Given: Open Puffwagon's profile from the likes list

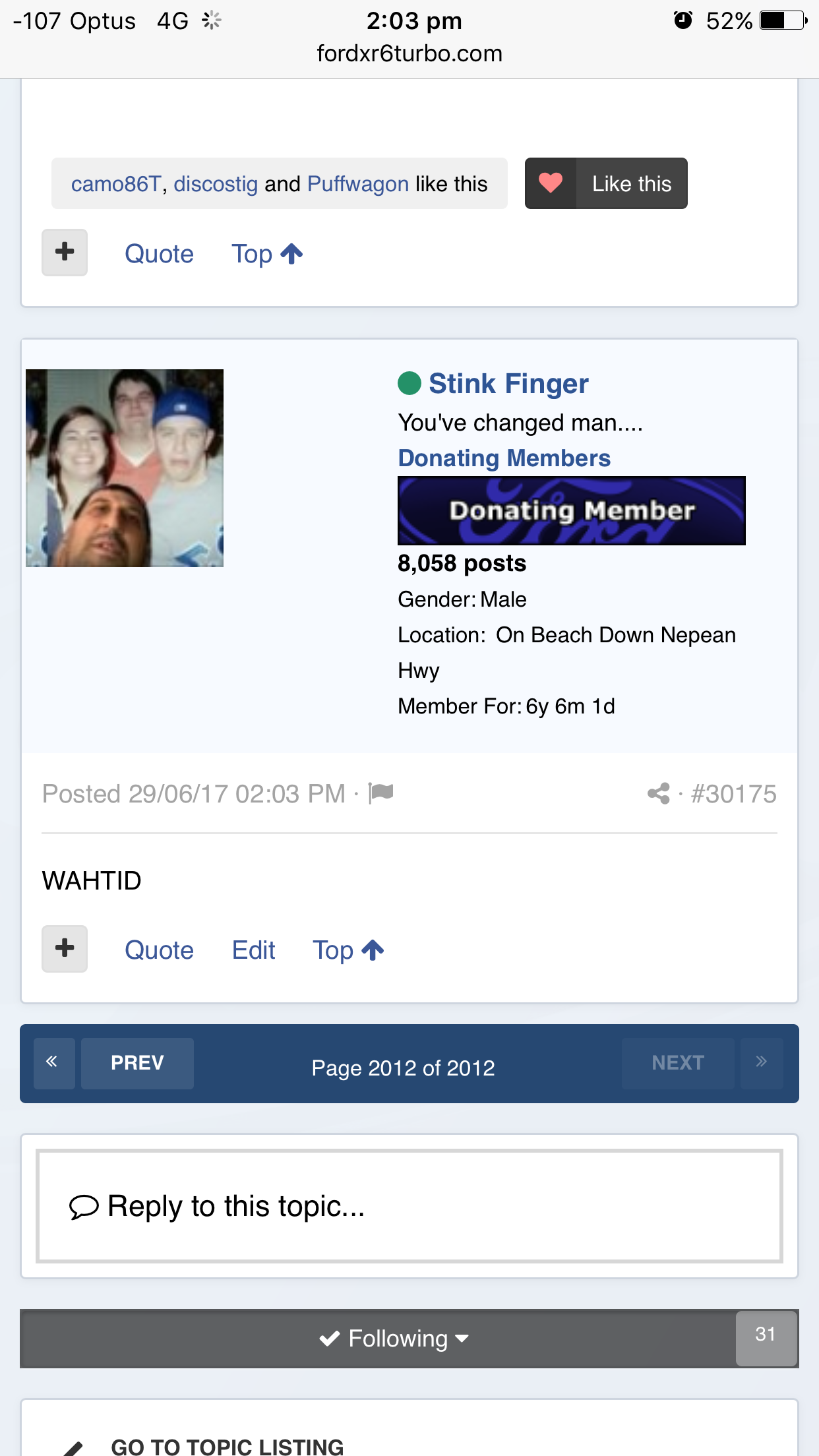Looking at the screenshot, I should (x=358, y=184).
